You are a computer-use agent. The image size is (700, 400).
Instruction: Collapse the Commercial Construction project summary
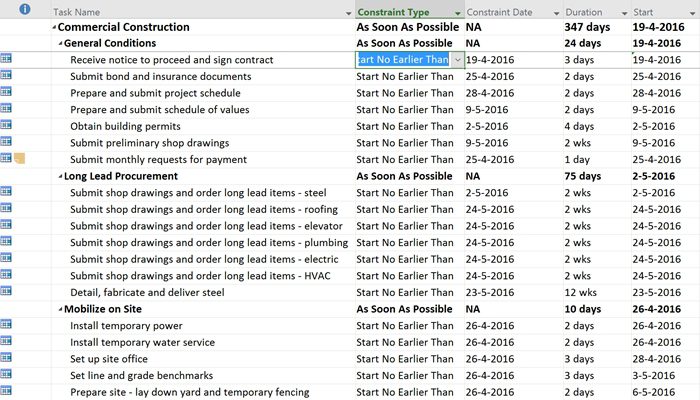click(x=54, y=28)
